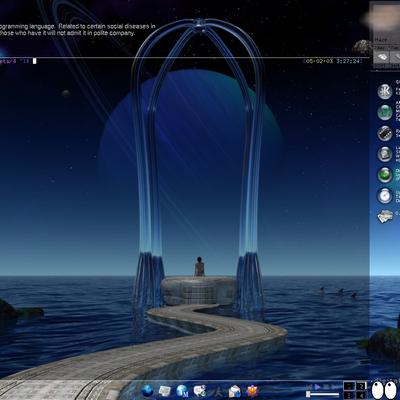400x400 pixels.
Task: Switch to virtual desktop 4 in pager
Action: (x=361, y=395)
